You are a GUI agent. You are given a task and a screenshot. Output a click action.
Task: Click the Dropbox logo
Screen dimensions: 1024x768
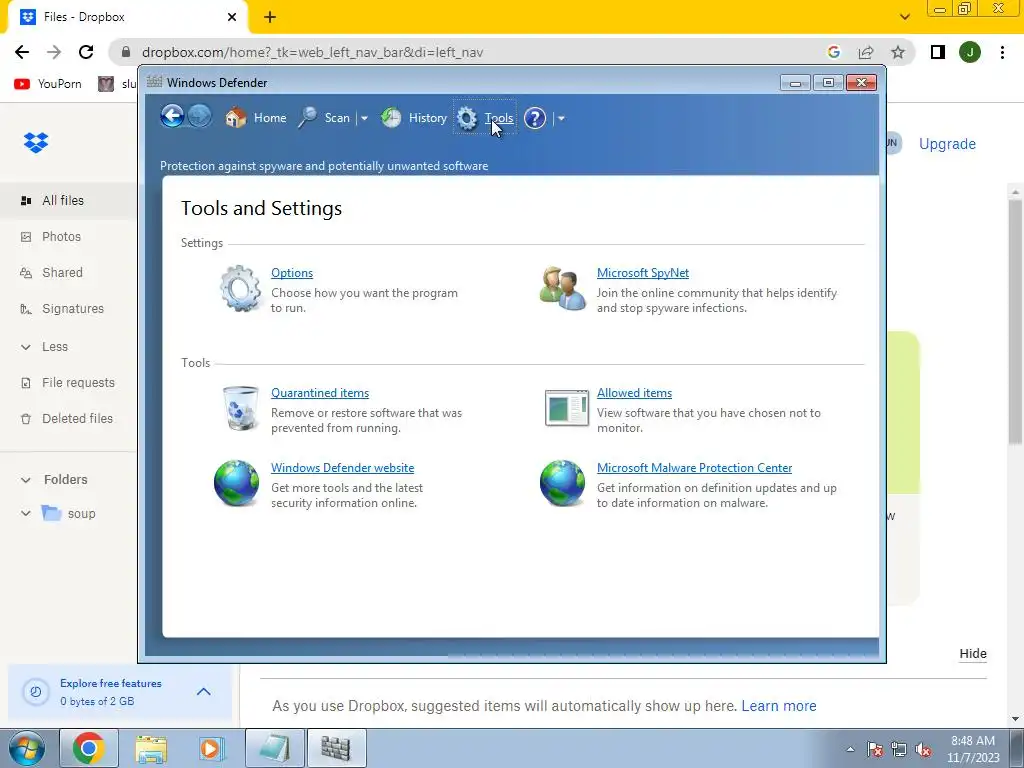[36, 142]
